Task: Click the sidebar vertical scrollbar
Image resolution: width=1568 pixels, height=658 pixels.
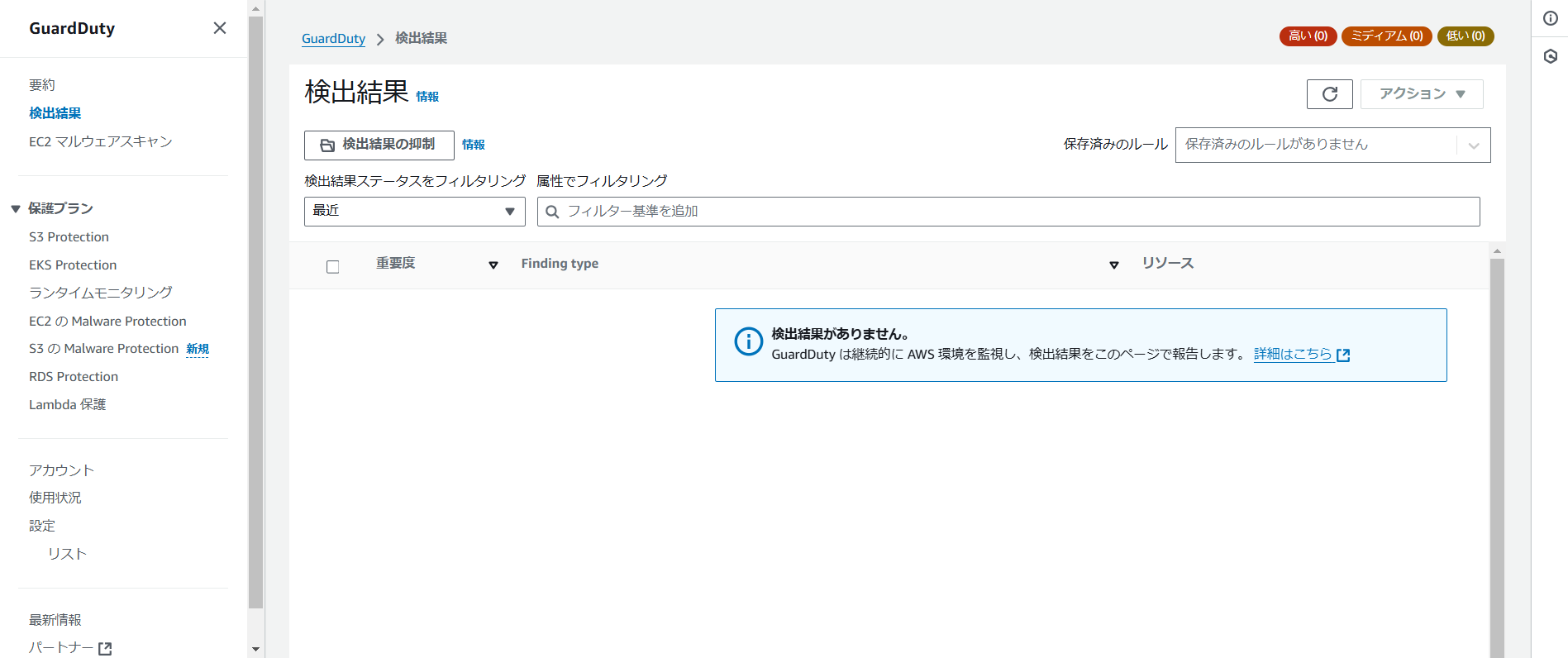Action: click(x=255, y=312)
